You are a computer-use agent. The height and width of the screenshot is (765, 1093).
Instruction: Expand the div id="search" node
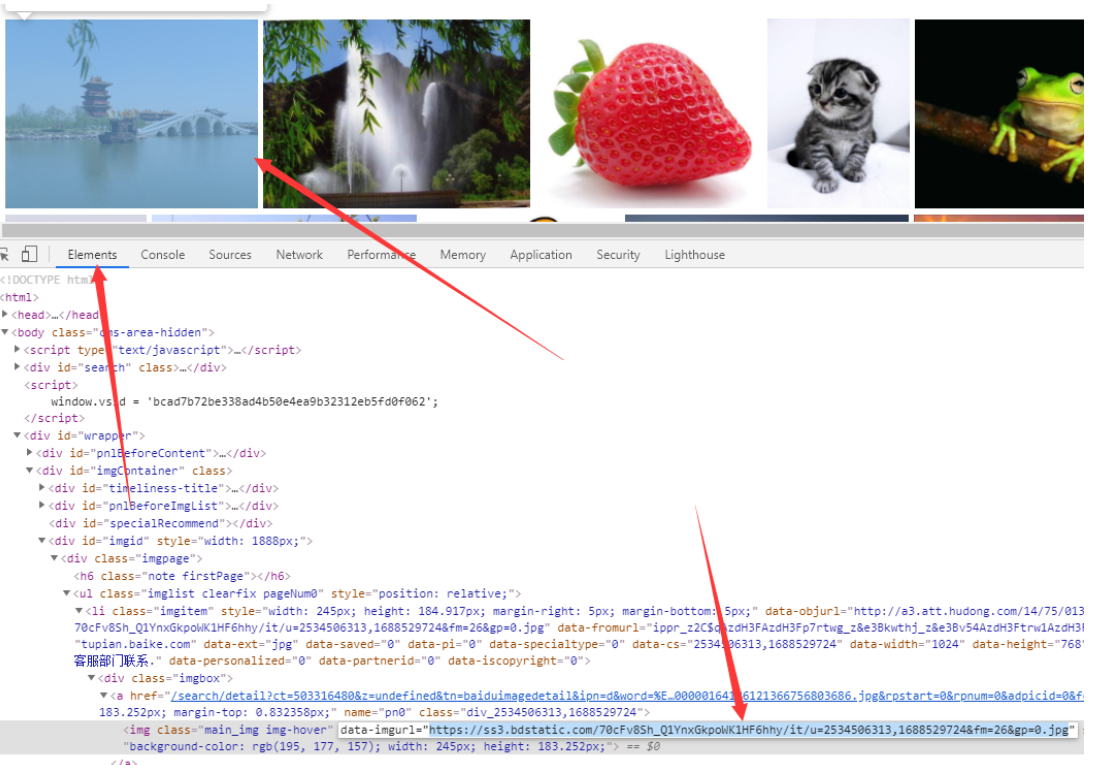pos(18,368)
